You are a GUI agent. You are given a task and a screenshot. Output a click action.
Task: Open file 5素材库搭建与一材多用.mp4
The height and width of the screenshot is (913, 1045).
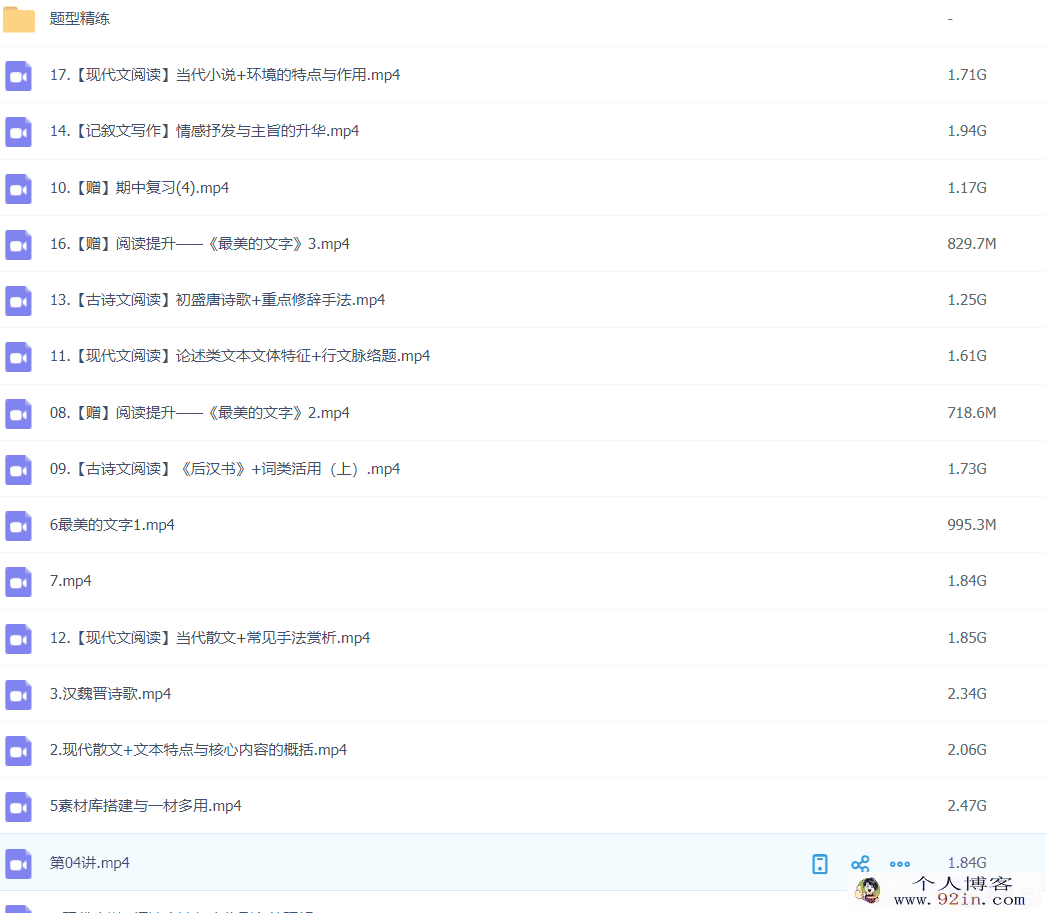tap(146, 805)
